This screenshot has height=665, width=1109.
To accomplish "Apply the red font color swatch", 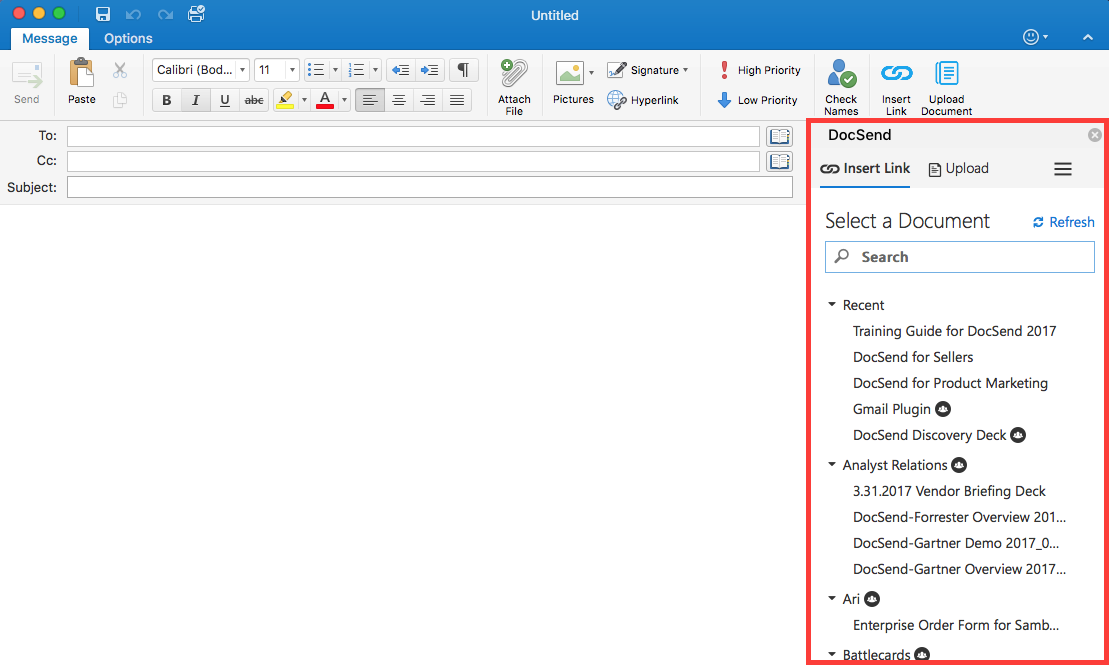I will coord(325,100).
